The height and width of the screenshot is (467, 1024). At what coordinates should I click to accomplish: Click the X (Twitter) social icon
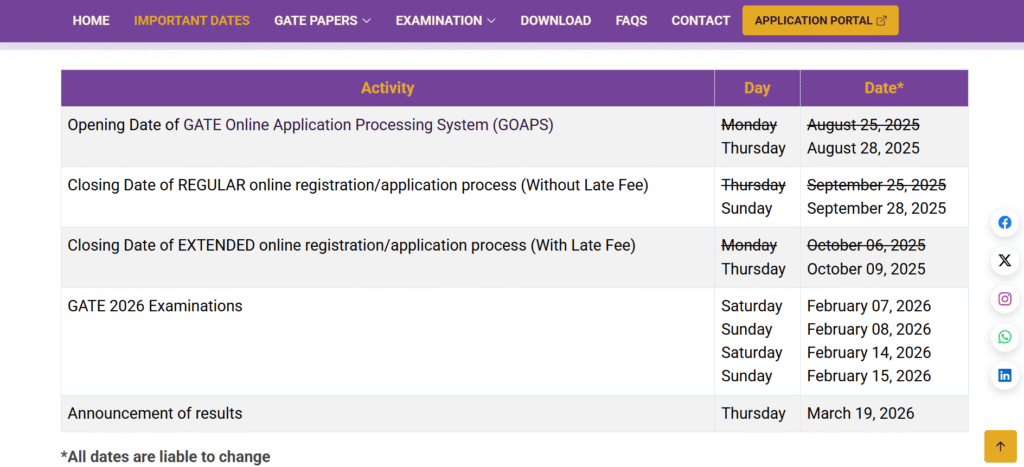(1004, 261)
